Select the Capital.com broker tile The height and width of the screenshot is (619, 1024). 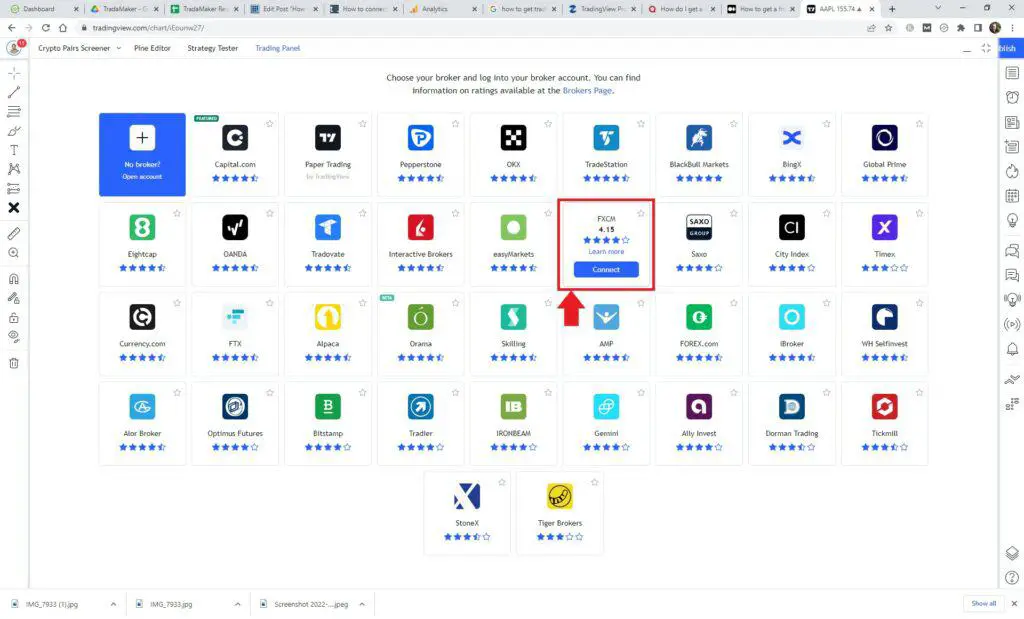click(235, 155)
